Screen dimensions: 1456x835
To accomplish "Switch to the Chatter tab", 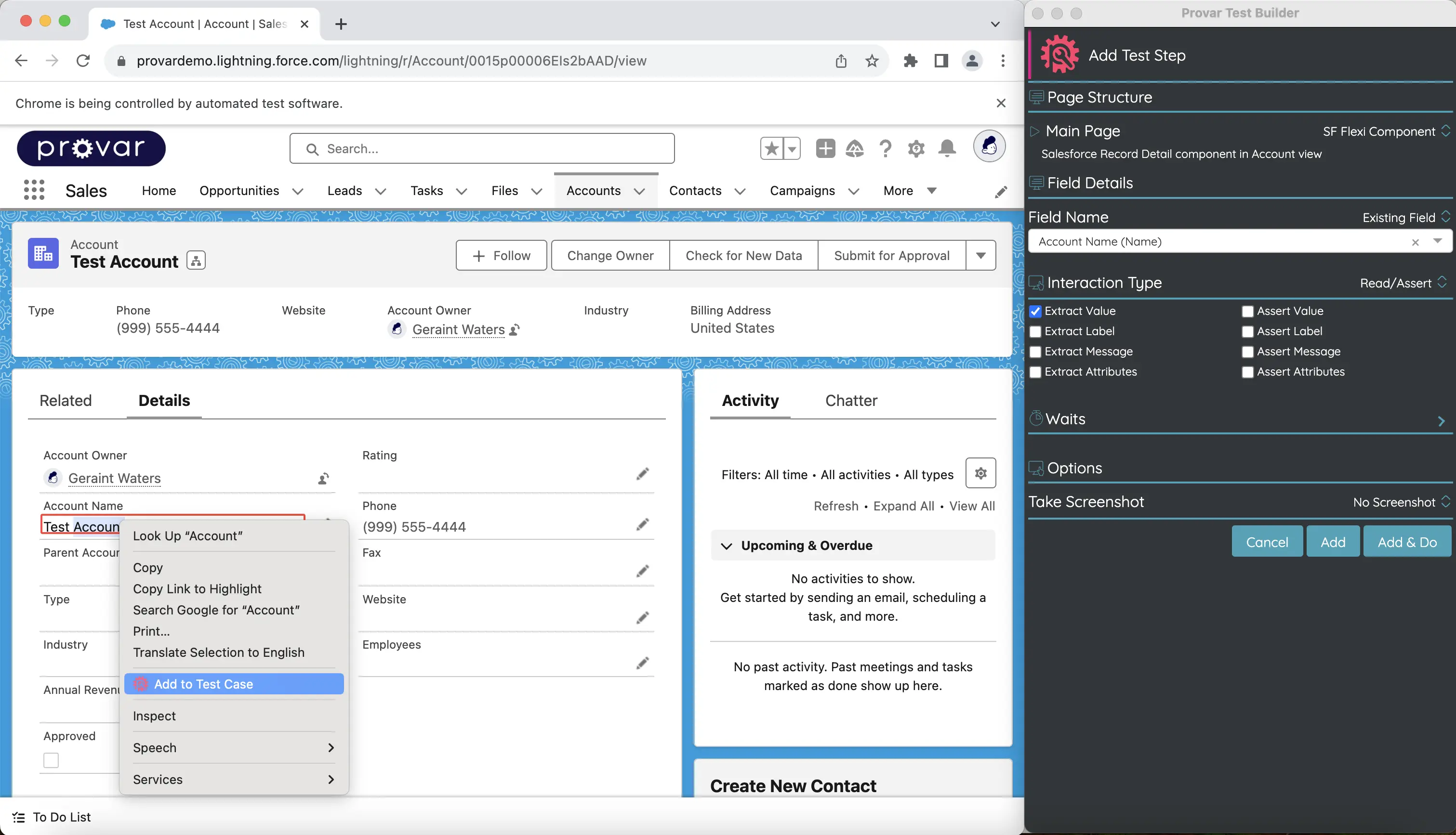I will point(851,400).
